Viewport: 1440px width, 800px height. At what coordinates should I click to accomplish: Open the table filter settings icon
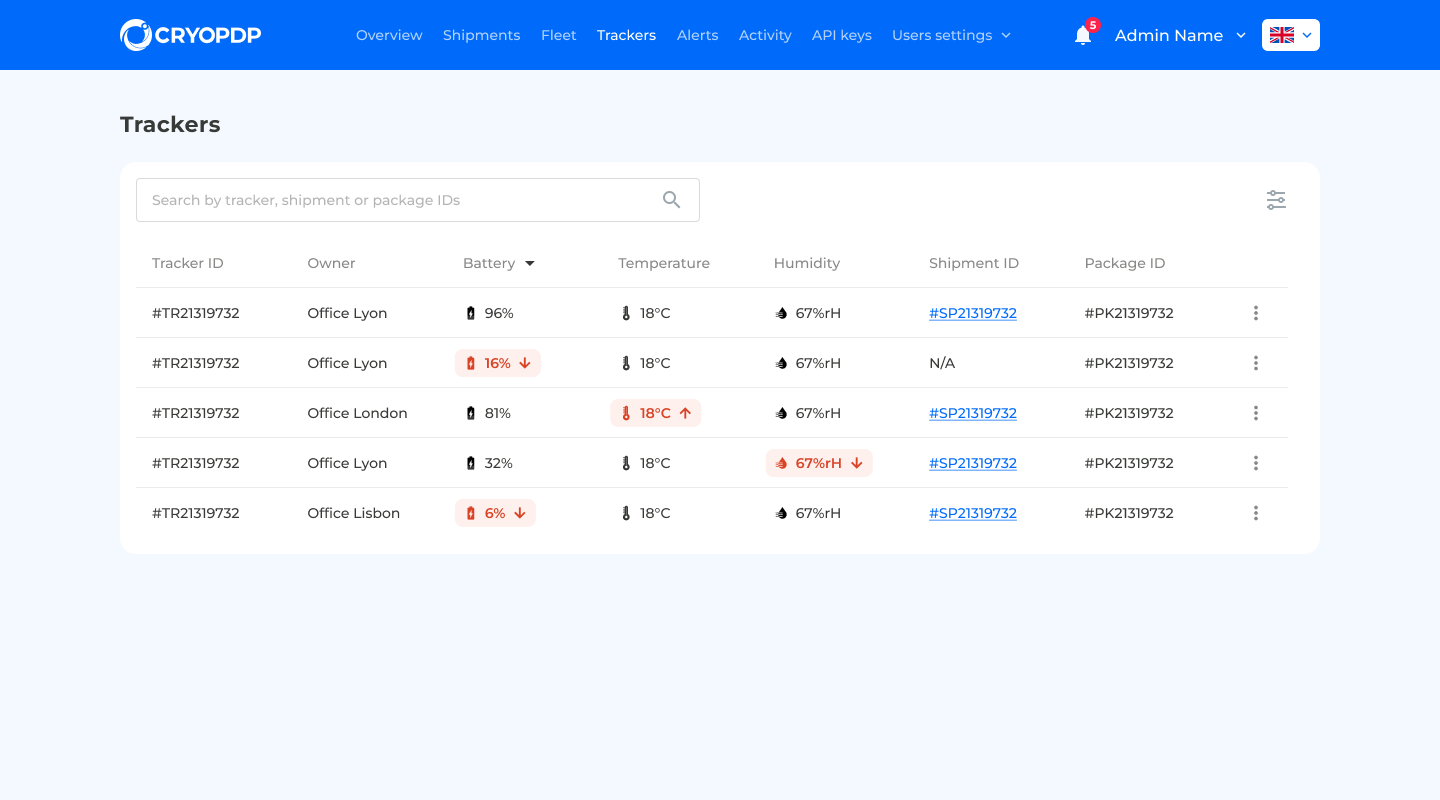[1276, 200]
